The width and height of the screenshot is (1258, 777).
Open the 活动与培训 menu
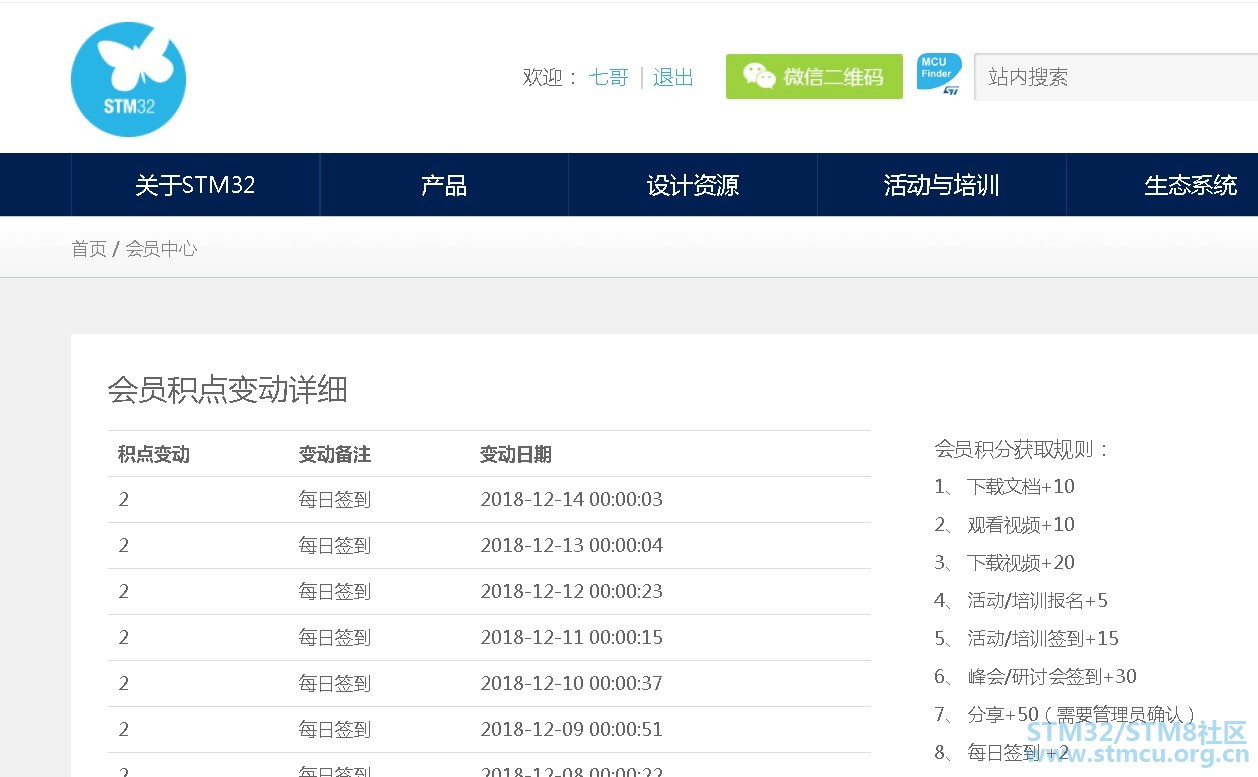[942, 185]
